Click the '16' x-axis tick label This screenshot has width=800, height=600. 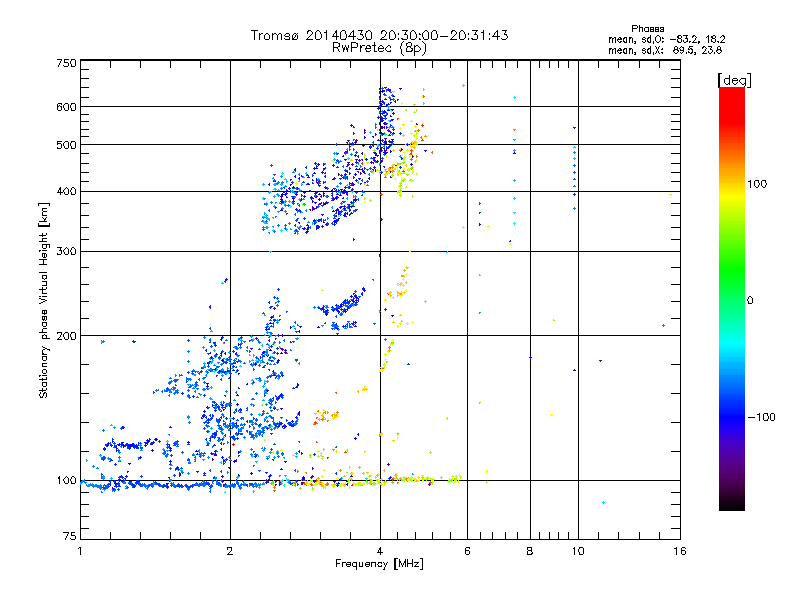coord(680,551)
